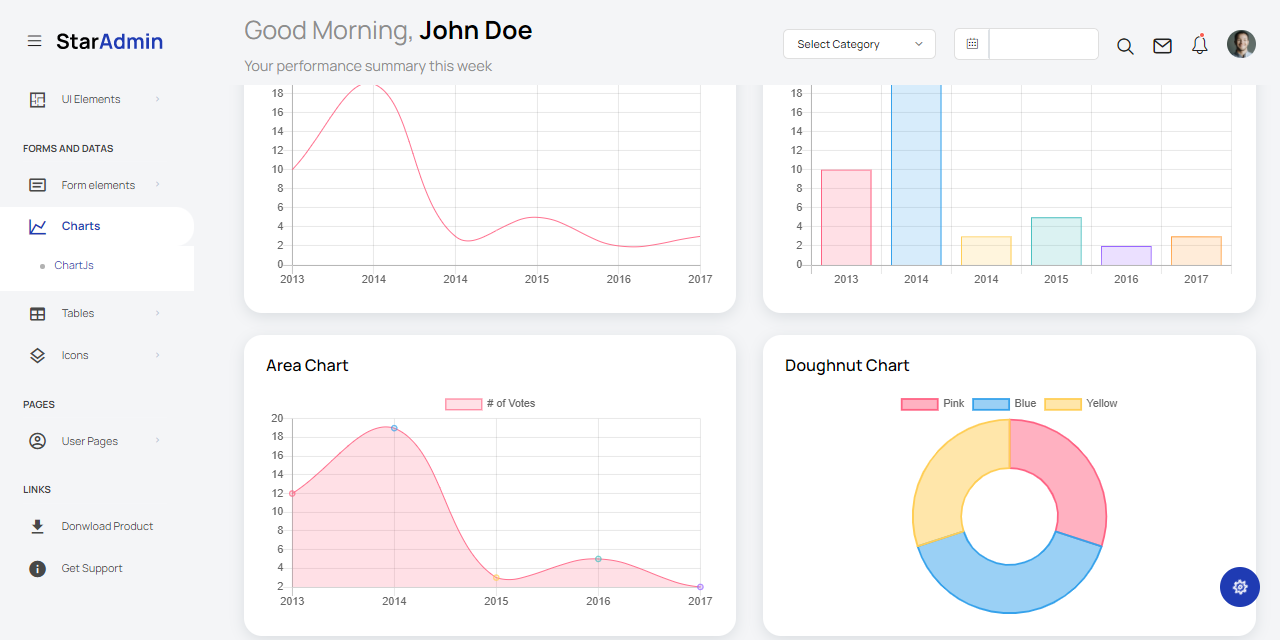Click the calendar icon next to date field
Screen dimensions: 1280x640
coord(970,44)
